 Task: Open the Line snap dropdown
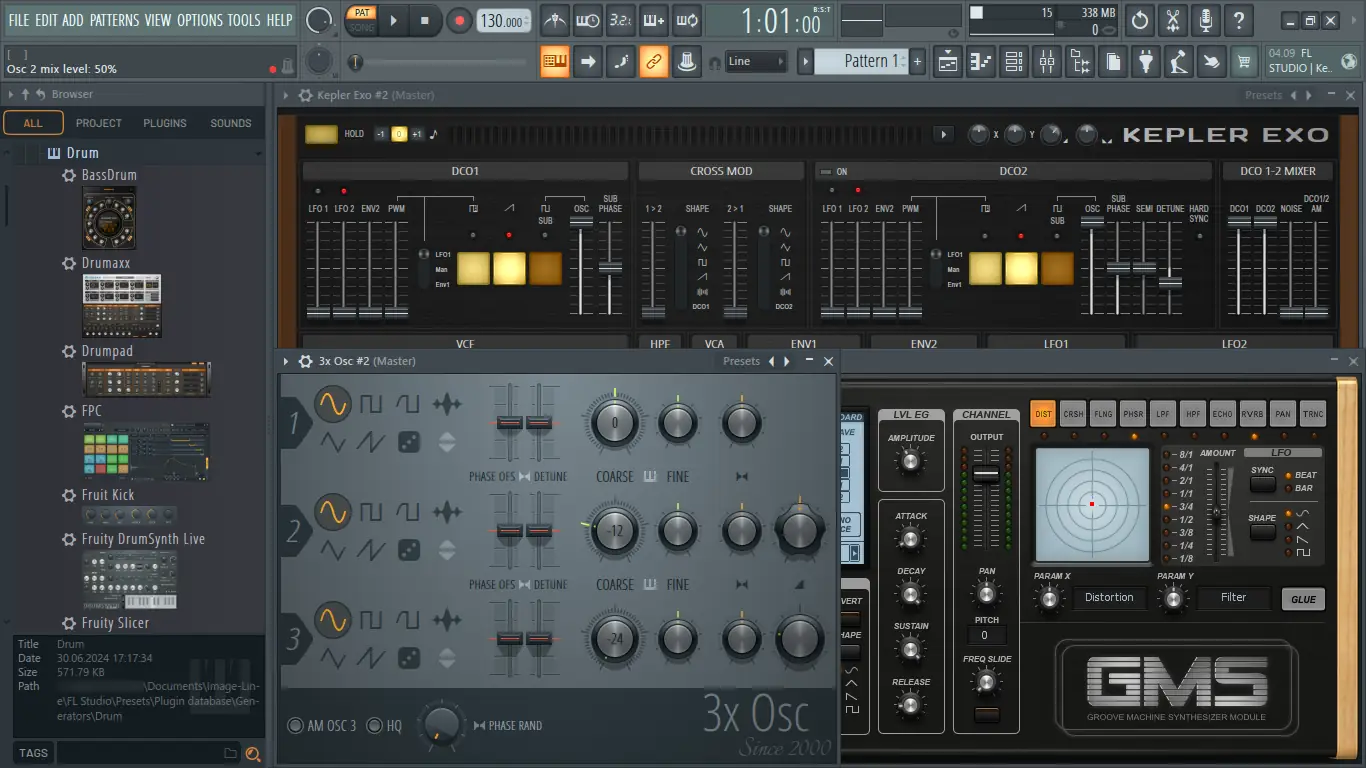coord(757,62)
